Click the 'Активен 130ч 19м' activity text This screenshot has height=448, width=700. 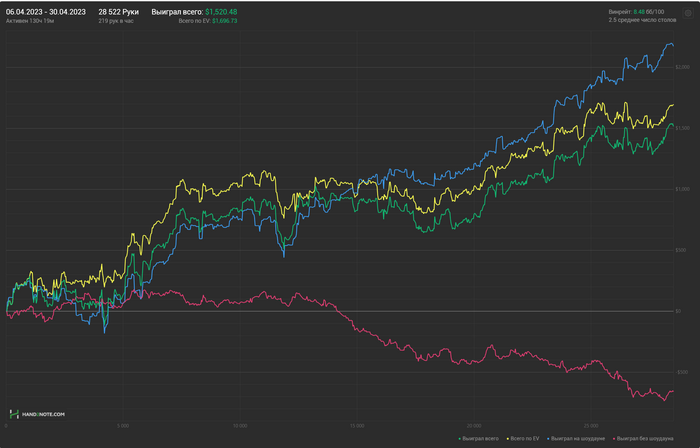pyautogui.click(x=30, y=21)
